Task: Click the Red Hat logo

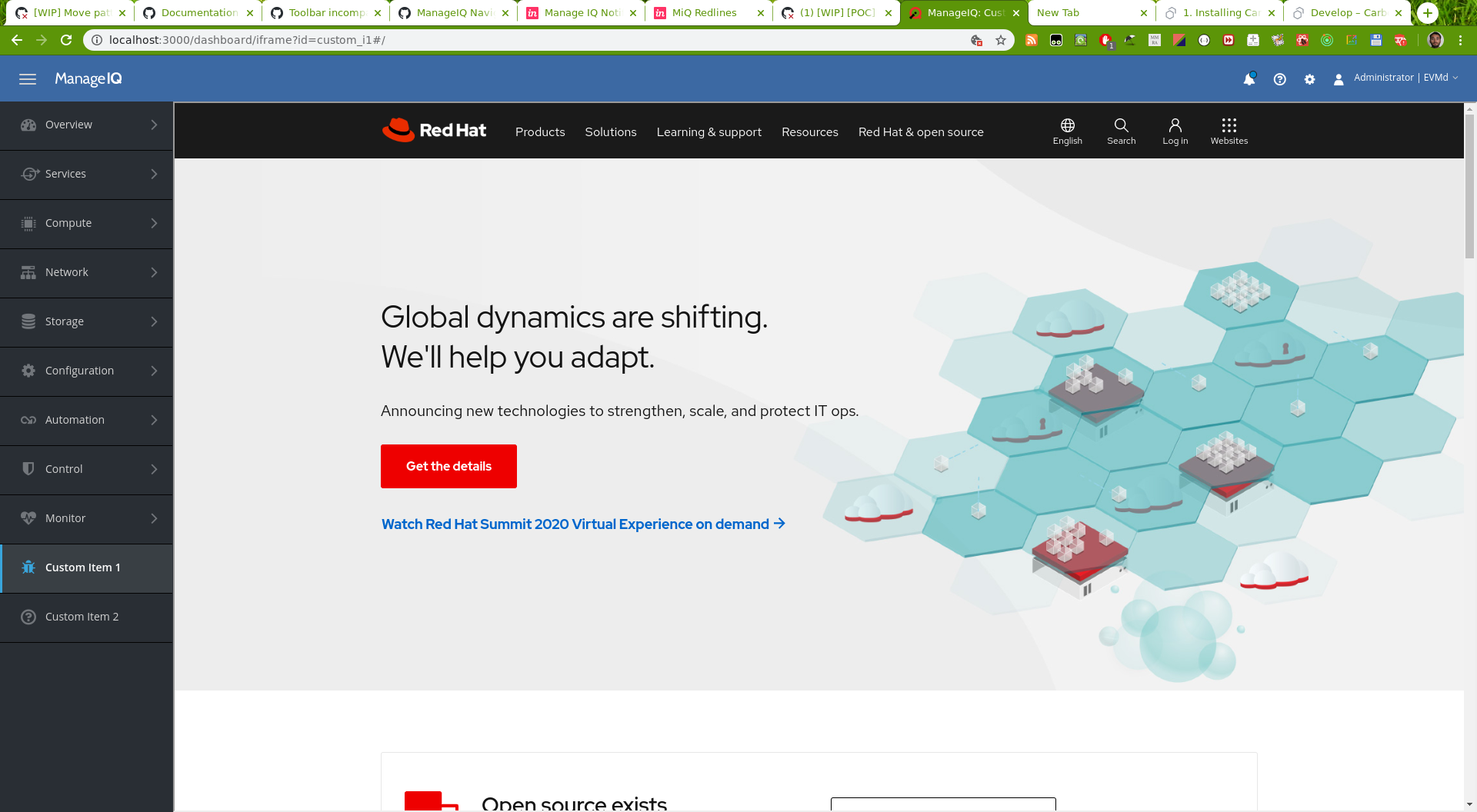Action: coord(434,130)
